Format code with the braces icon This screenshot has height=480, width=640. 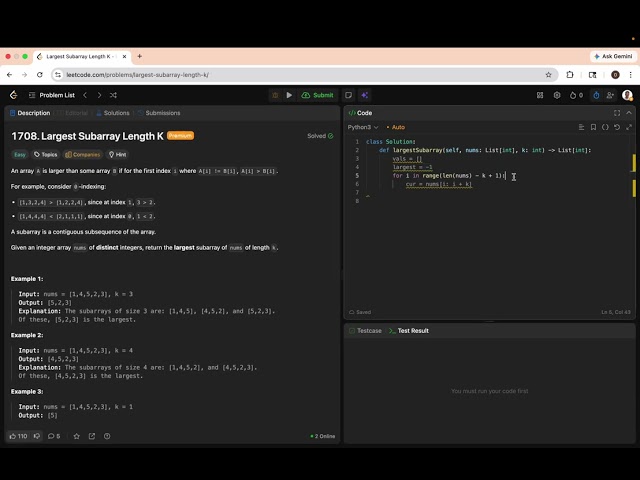[x=605, y=127]
